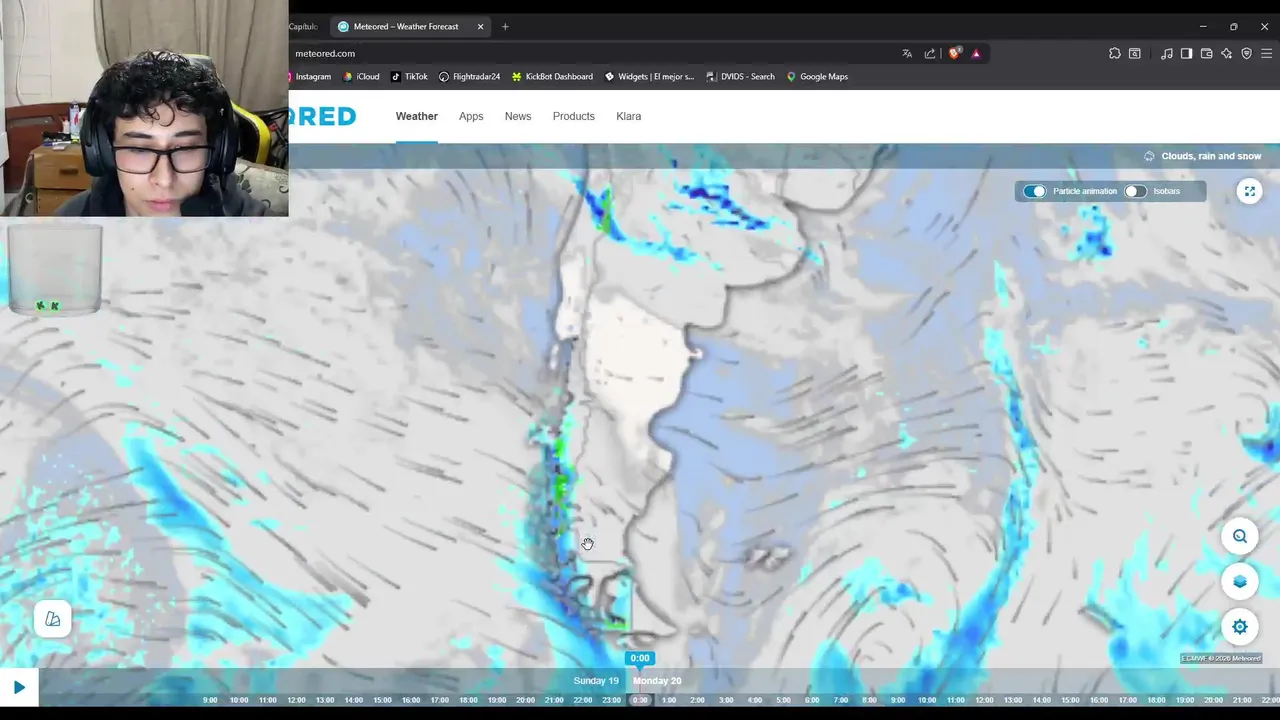Screen dimensions: 1280x720
Task: Open Brave Shields lion icon
Action: pyautogui.click(x=955, y=54)
